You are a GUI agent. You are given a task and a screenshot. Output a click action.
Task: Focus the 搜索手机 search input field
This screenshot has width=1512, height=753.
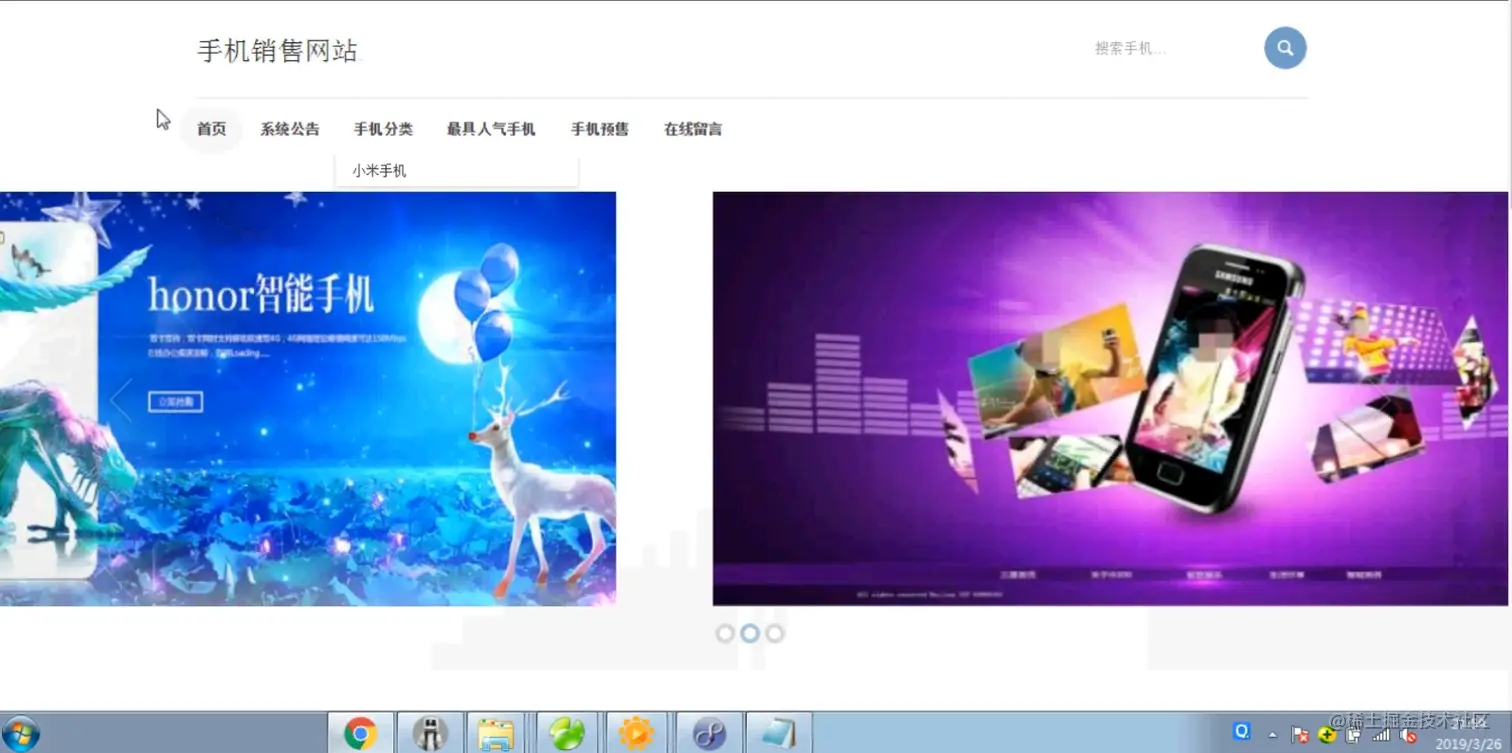[1170, 48]
